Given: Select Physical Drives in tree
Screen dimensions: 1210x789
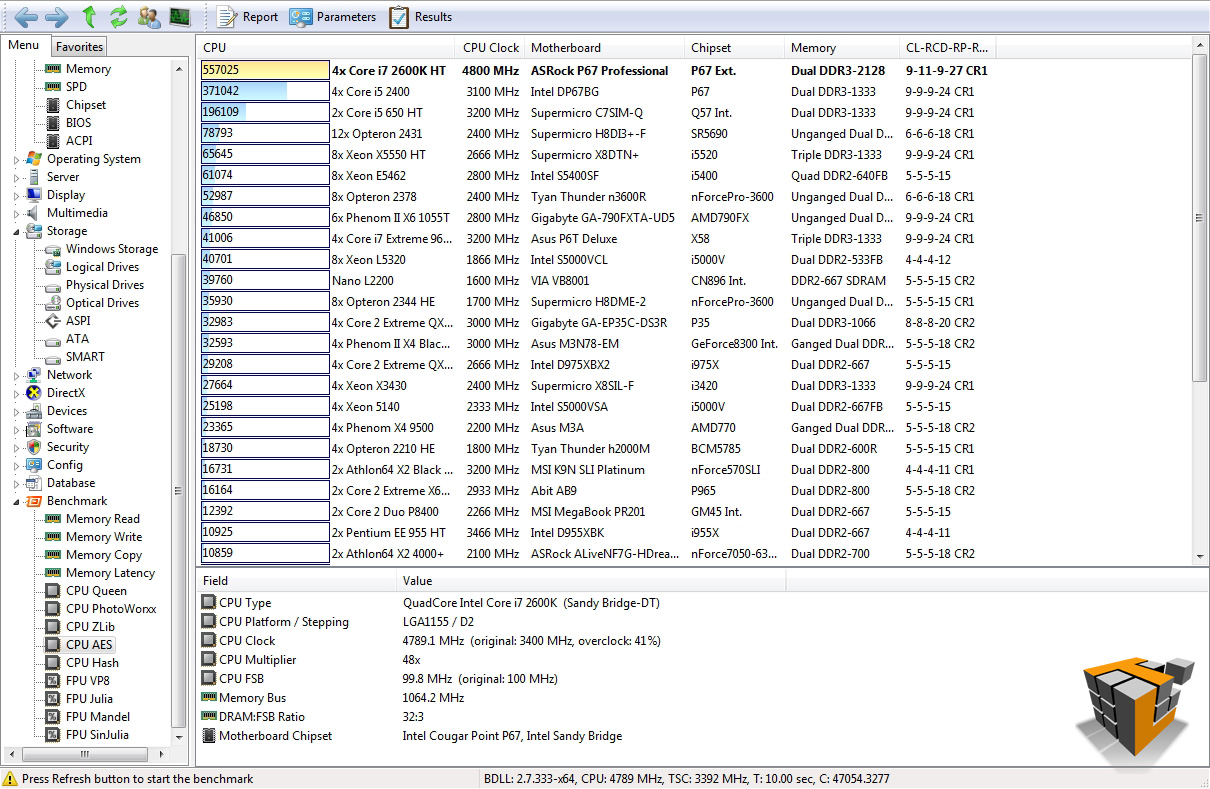Looking at the screenshot, I should coord(105,285).
